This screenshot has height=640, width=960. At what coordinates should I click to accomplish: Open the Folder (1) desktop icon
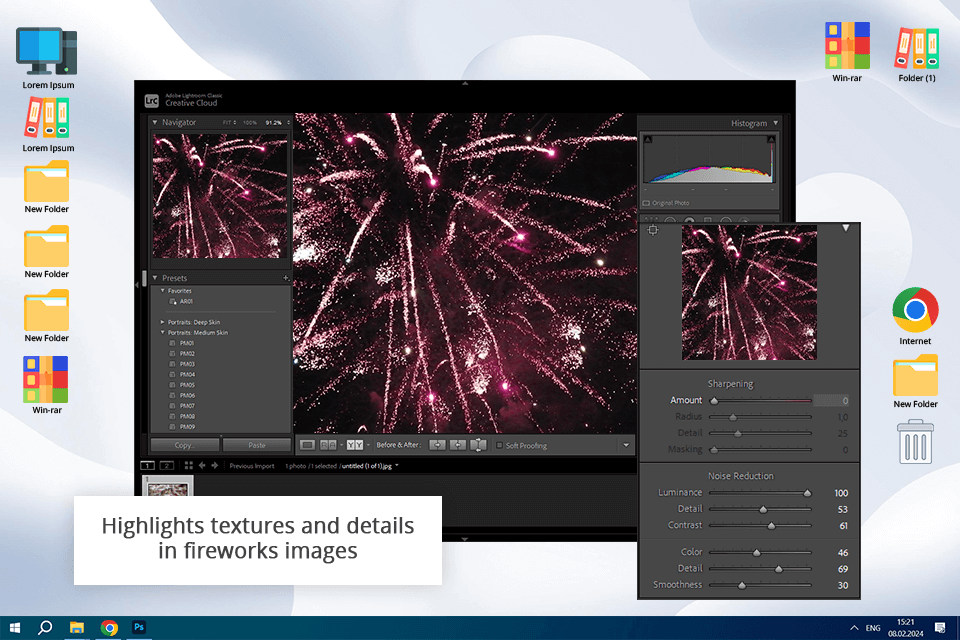[917, 47]
